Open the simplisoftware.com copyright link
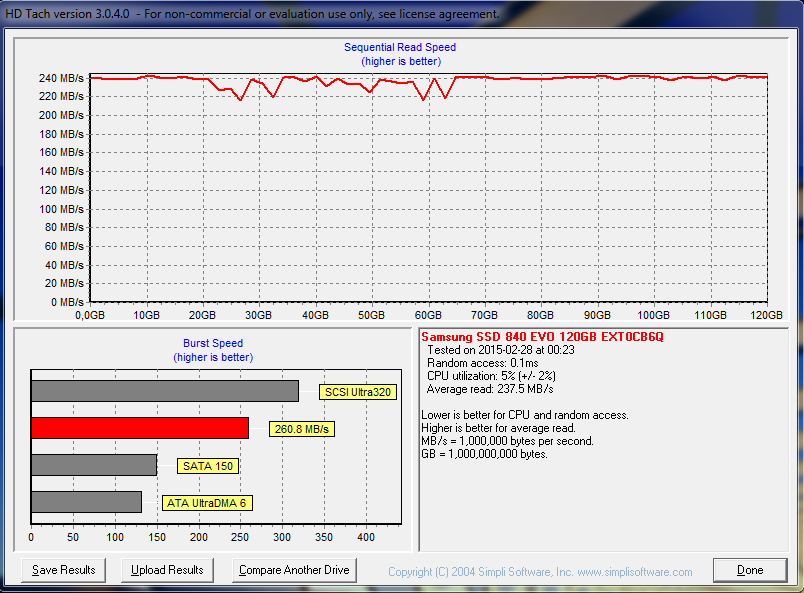This screenshot has height=593, width=804. [x=540, y=571]
